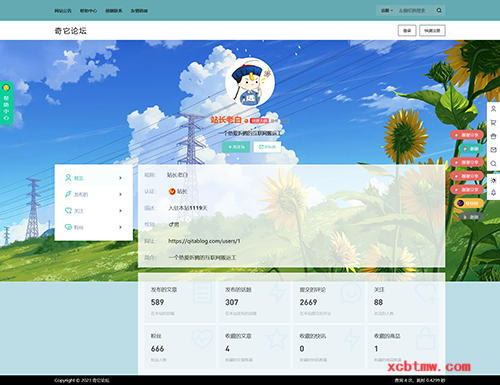Screen dimensions: 500x385
Task: Open the 收藏的商品 1 stat card
Action: tap(403, 348)
